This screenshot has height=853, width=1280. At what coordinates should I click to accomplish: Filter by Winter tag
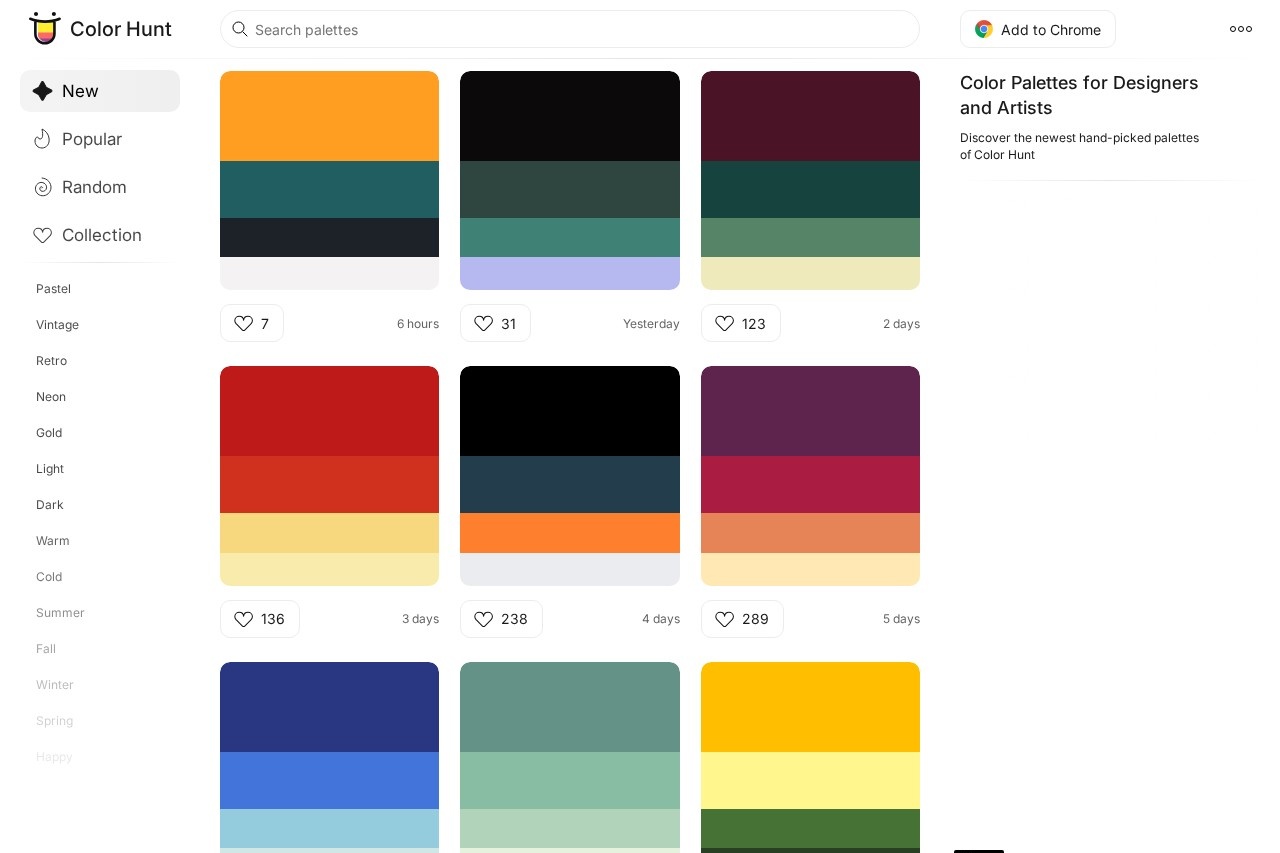click(x=55, y=685)
